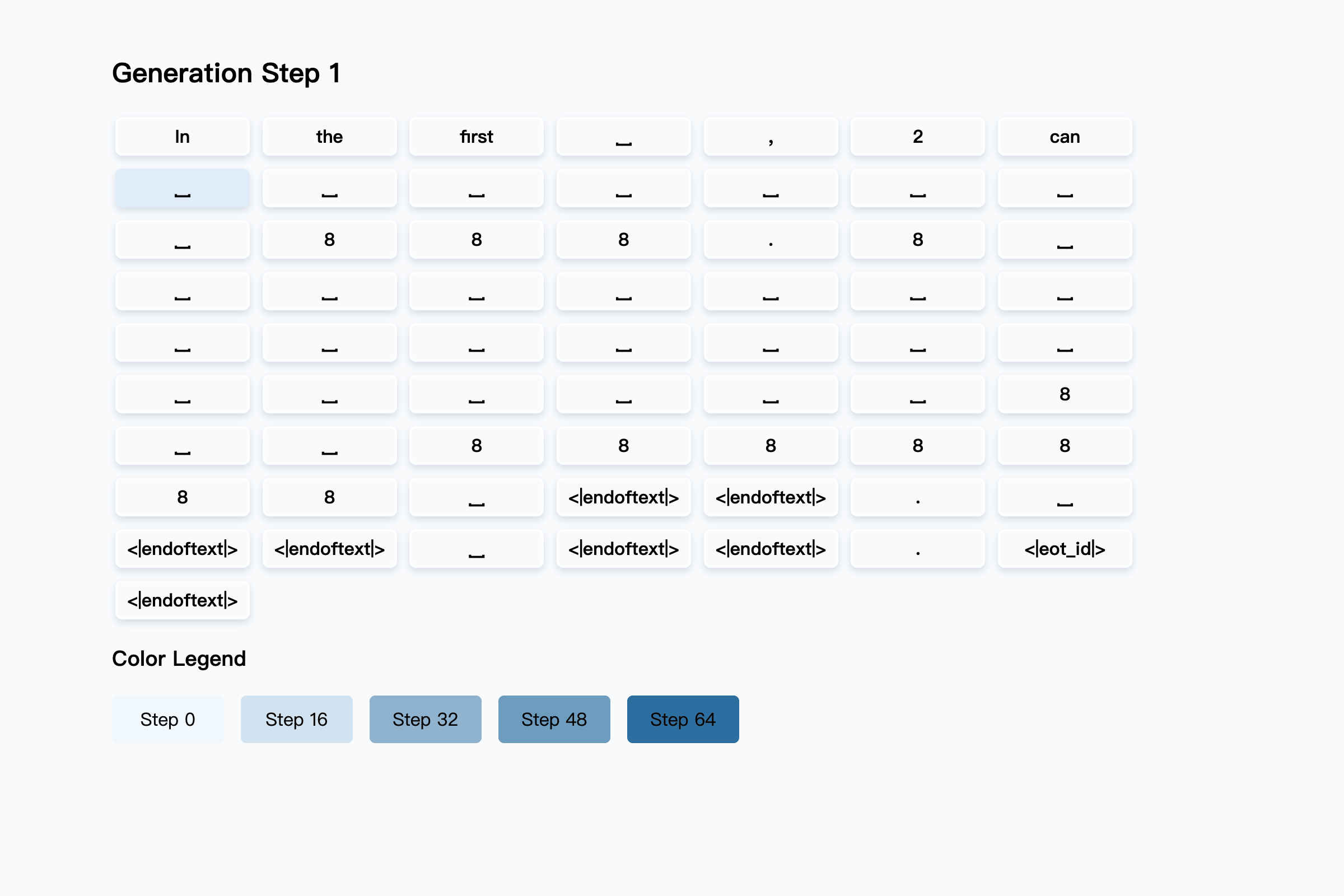This screenshot has width=1344, height=896.
Task: Click the comma token box
Action: point(771,137)
